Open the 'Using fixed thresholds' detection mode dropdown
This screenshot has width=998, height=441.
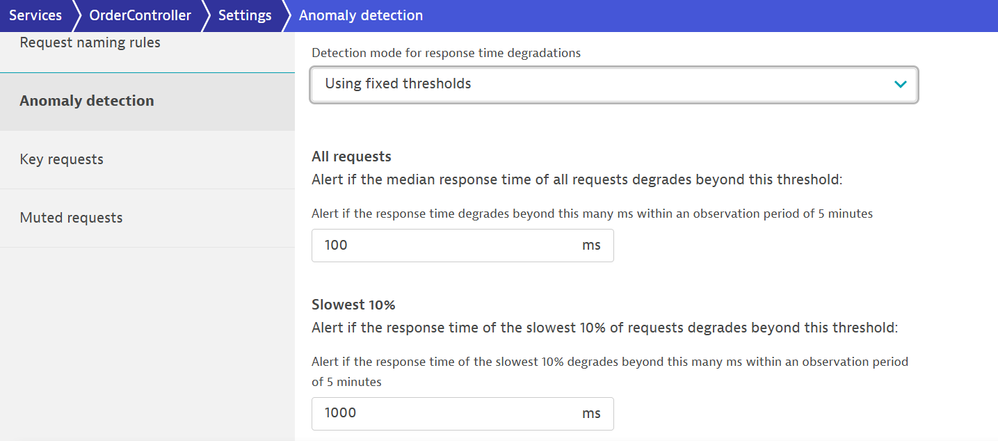(x=600, y=85)
